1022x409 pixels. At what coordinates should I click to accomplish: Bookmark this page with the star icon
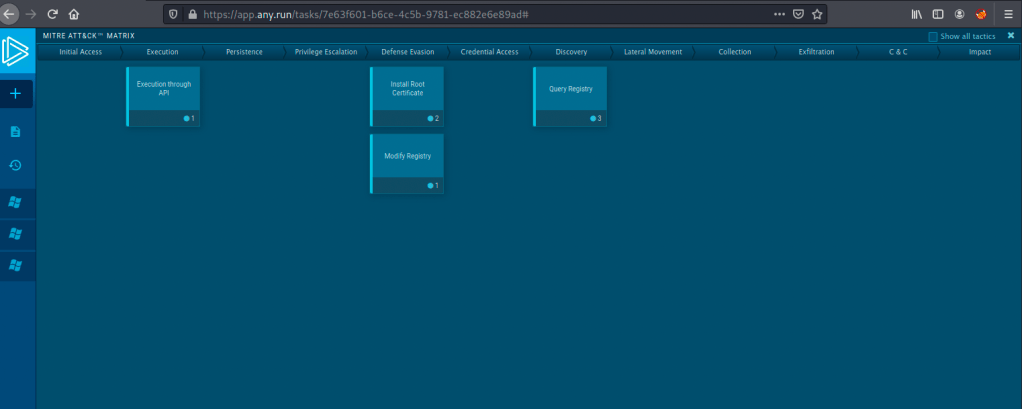point(817,14)
